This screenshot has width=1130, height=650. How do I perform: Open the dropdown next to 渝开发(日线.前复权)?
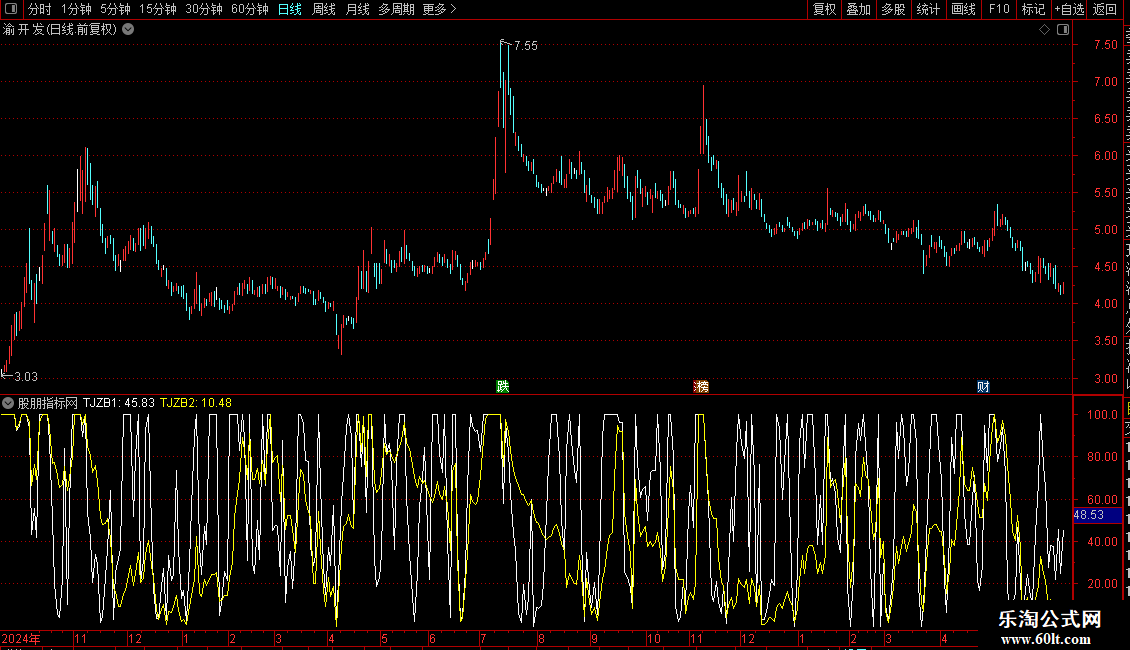(128, 30)
